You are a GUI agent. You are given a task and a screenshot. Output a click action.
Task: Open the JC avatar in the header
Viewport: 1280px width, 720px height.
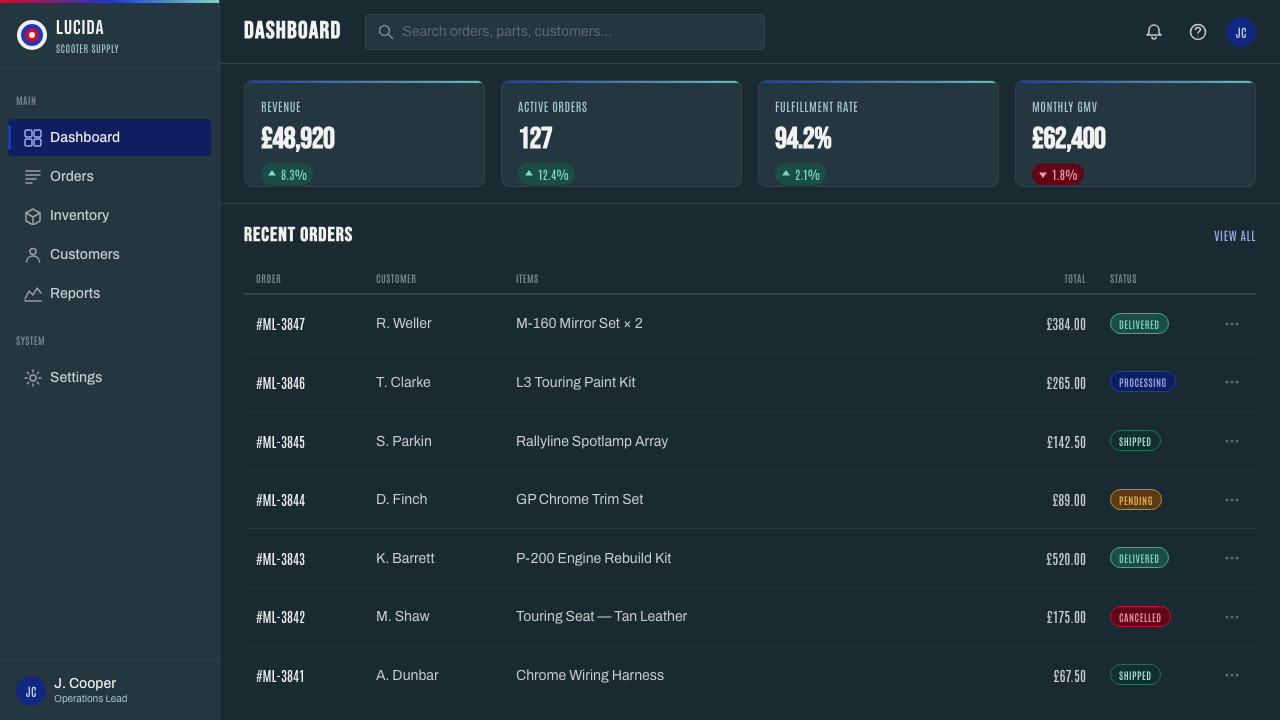click(1241, 32)
